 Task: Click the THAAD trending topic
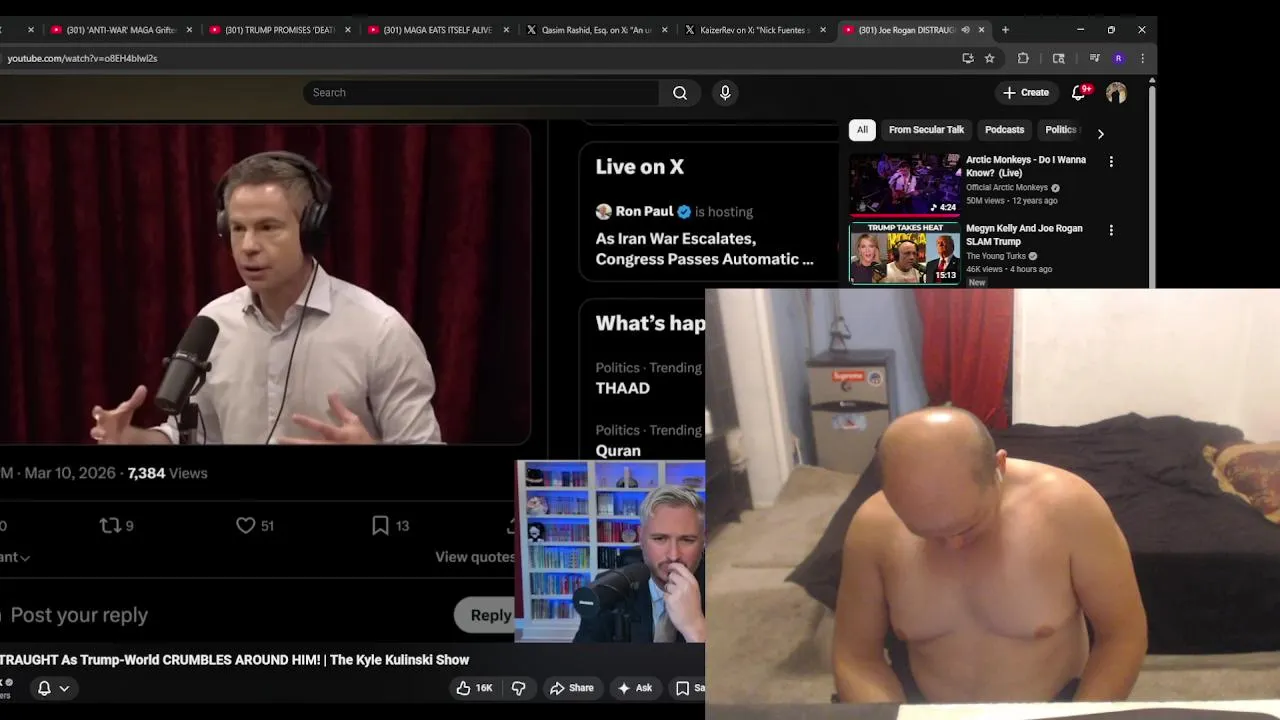pos(623,388)
